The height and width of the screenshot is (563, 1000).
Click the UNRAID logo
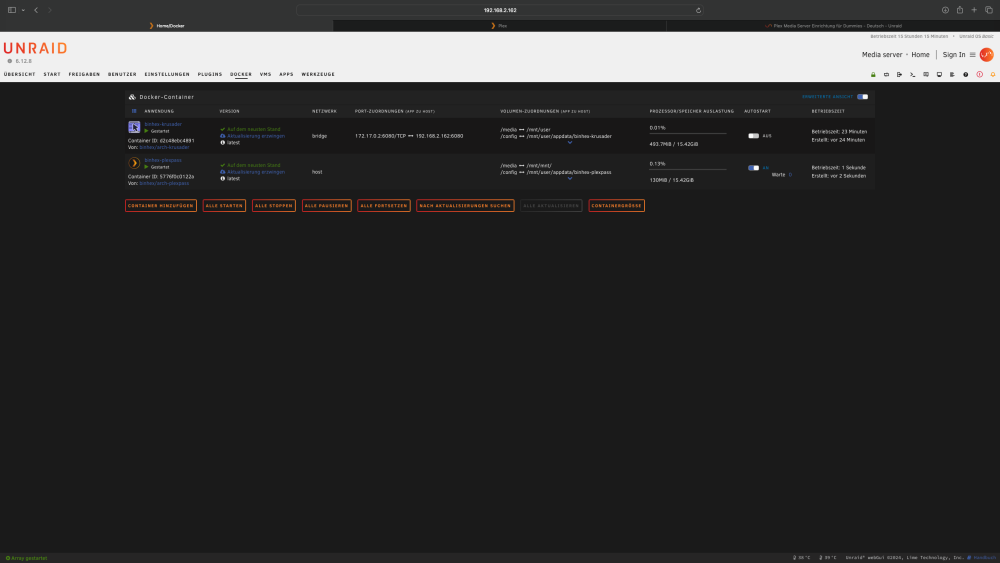click(x=35, y=48)
